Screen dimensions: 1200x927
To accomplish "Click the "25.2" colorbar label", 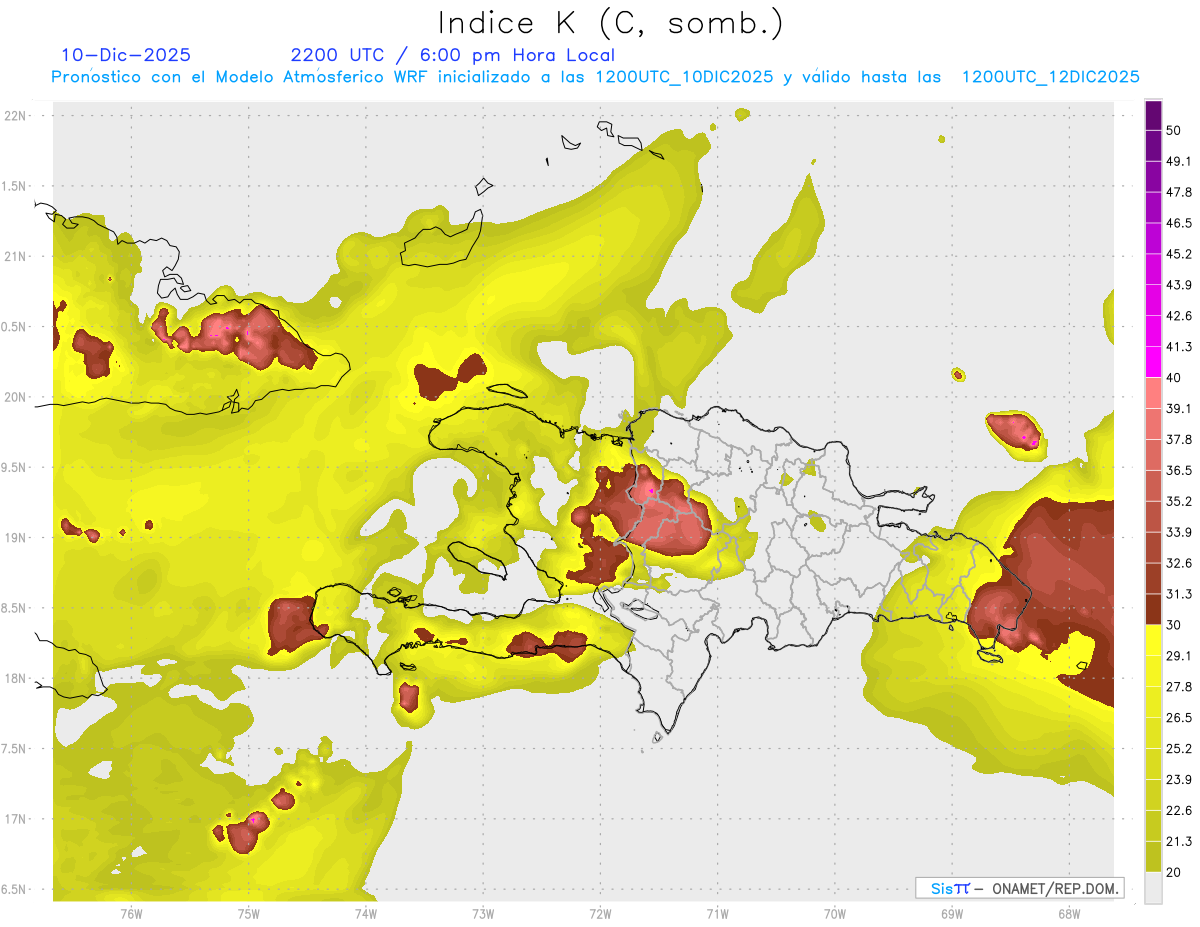I will click(1179, 749).
